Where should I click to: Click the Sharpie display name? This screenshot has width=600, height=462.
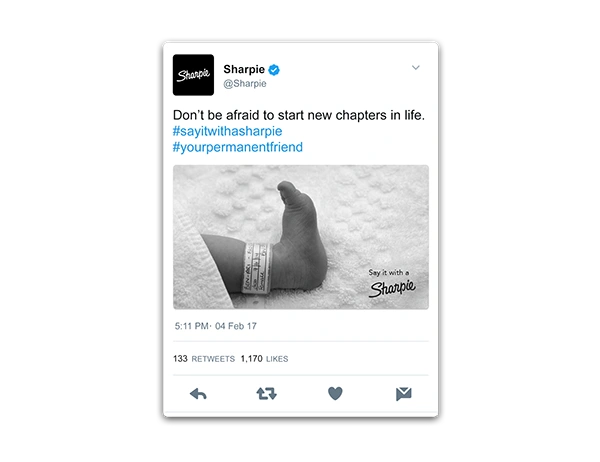244,69
